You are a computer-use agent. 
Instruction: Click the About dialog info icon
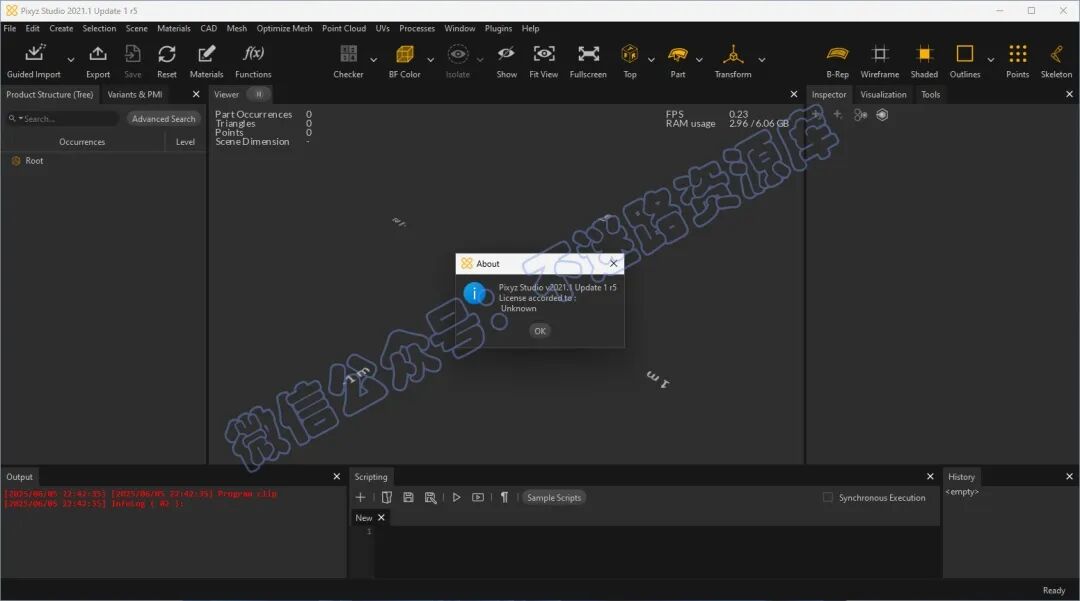tap(474, 293)
